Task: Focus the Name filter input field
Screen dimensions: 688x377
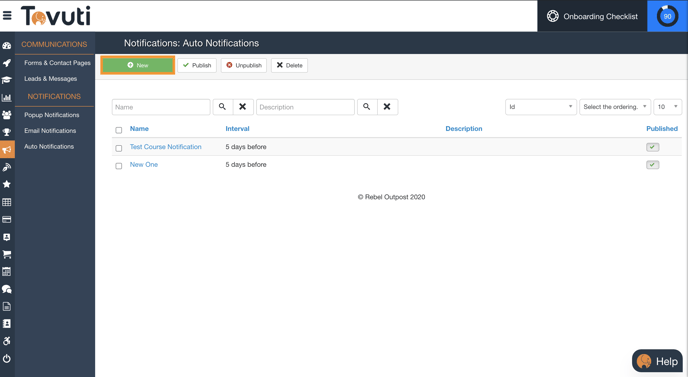Action: (161, 107)
